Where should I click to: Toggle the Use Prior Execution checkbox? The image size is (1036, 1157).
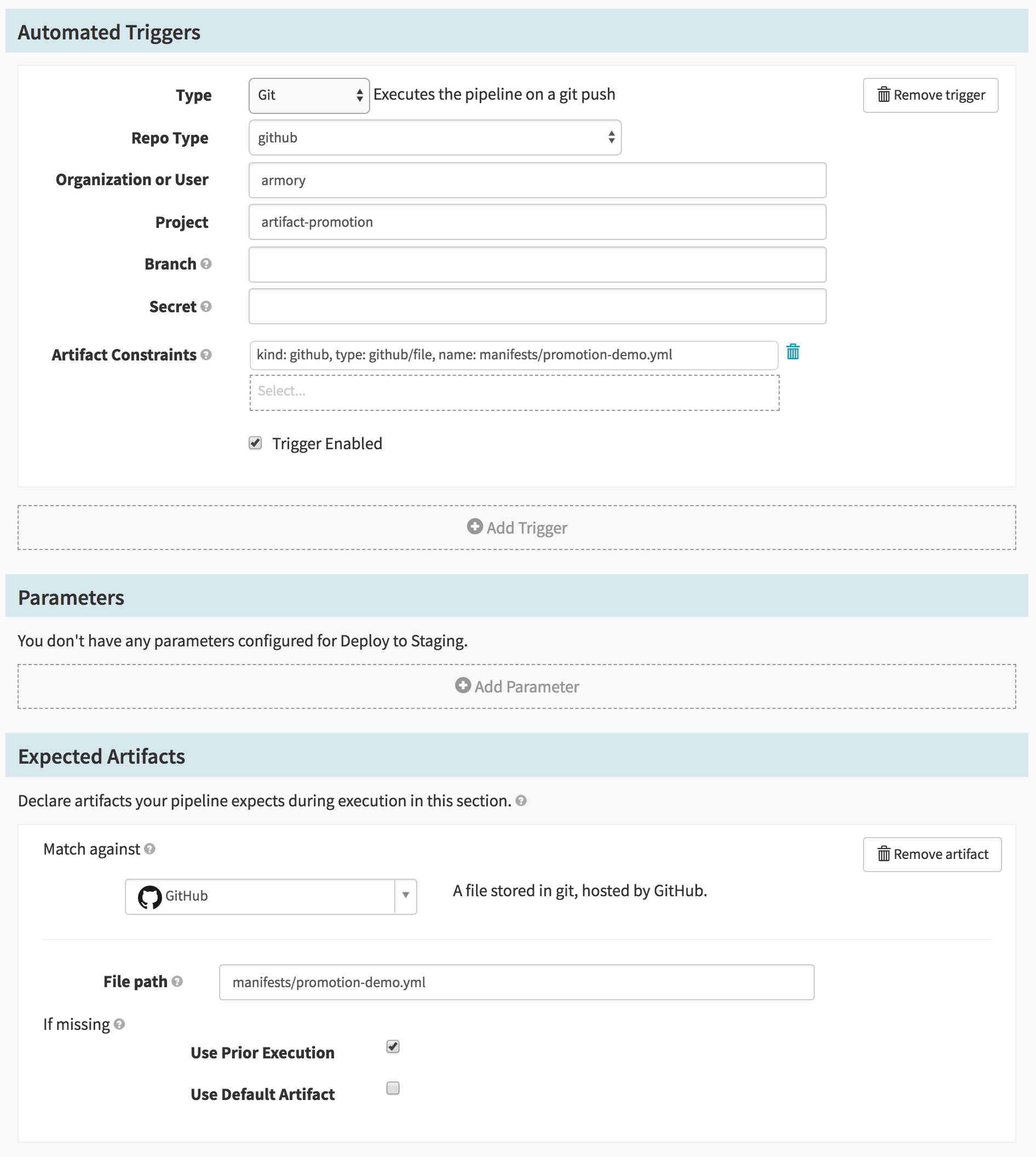393,1046
